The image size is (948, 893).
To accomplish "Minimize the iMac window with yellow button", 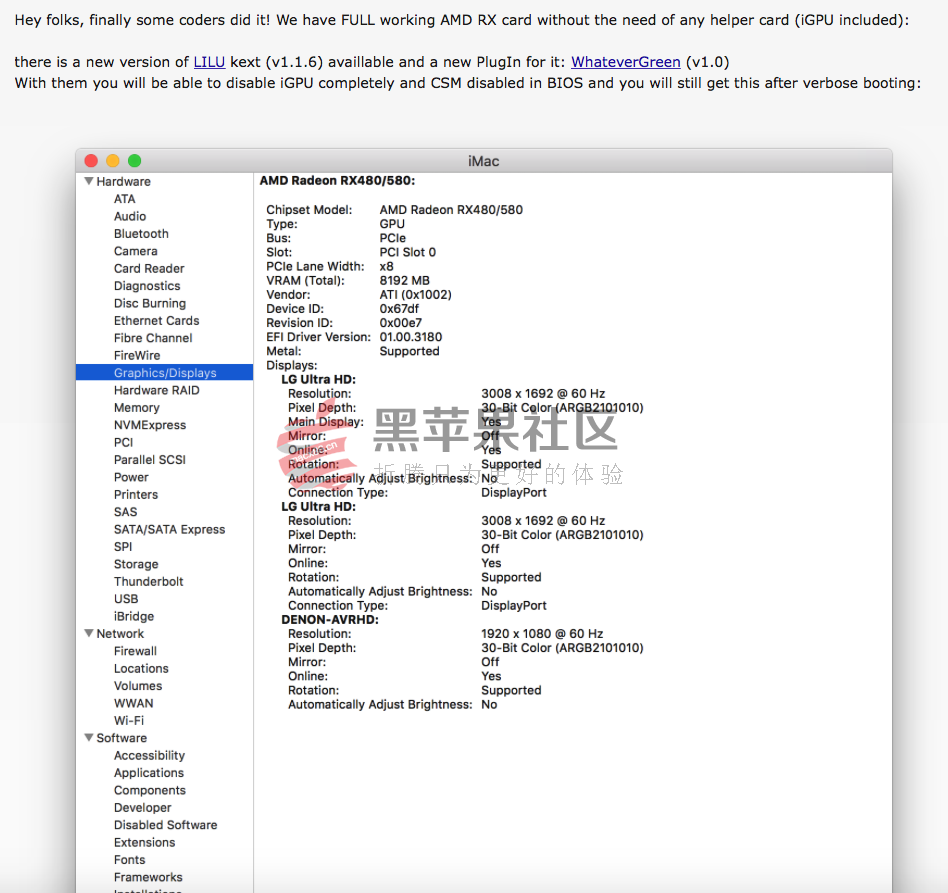I will pos(113,160).
